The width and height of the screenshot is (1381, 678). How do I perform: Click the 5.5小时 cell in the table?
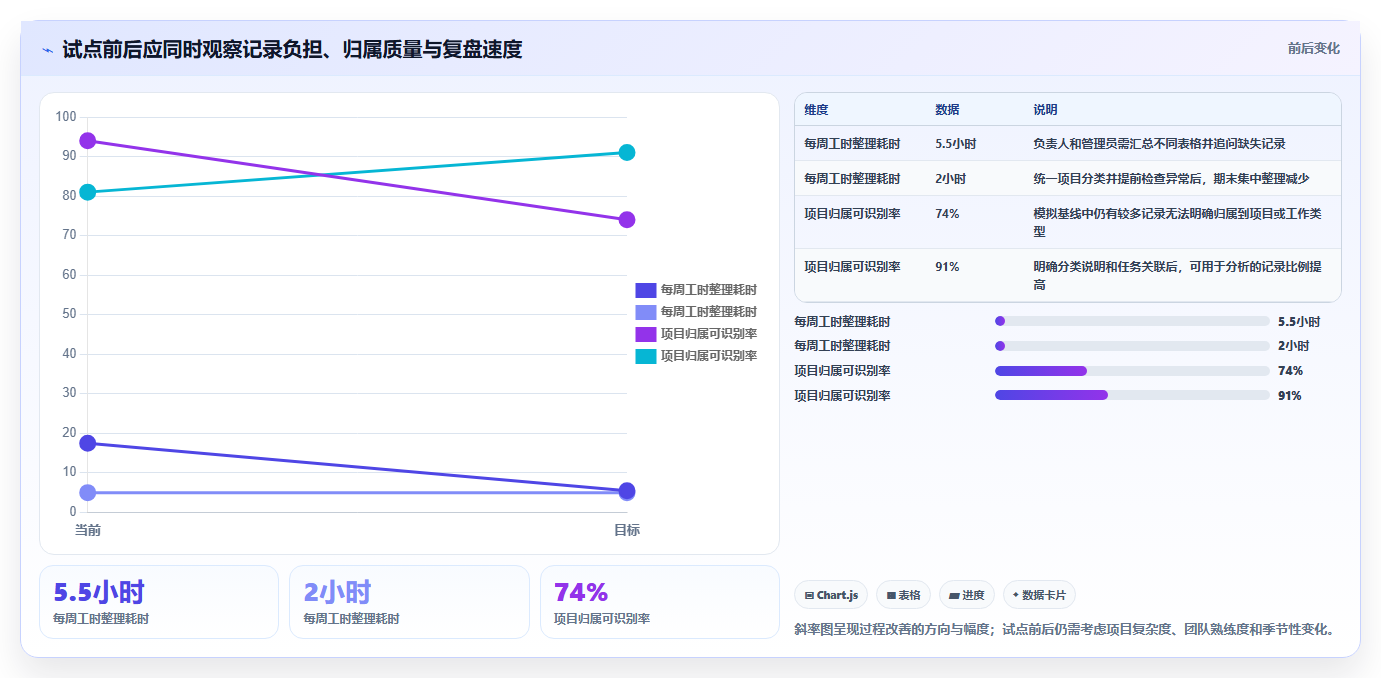coord(956,144)
